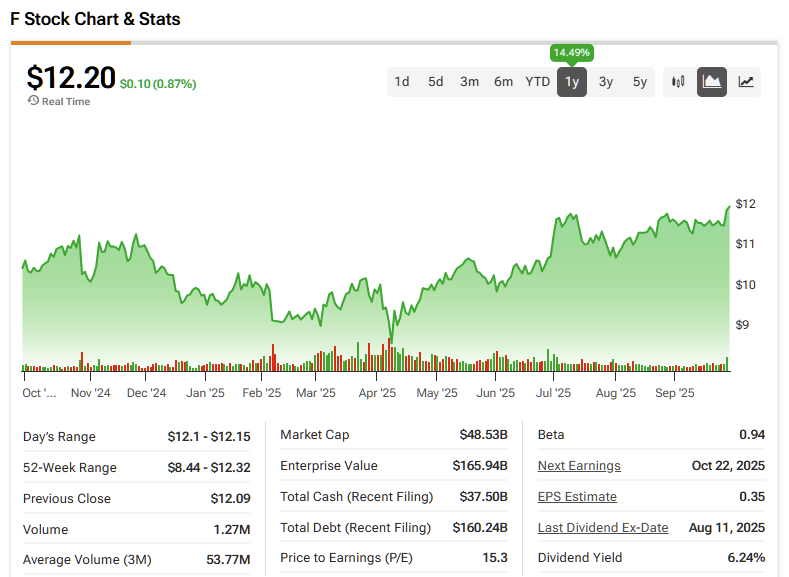Open the EPS Estimate link
The image size is (789, 577).
click(577, 497)
